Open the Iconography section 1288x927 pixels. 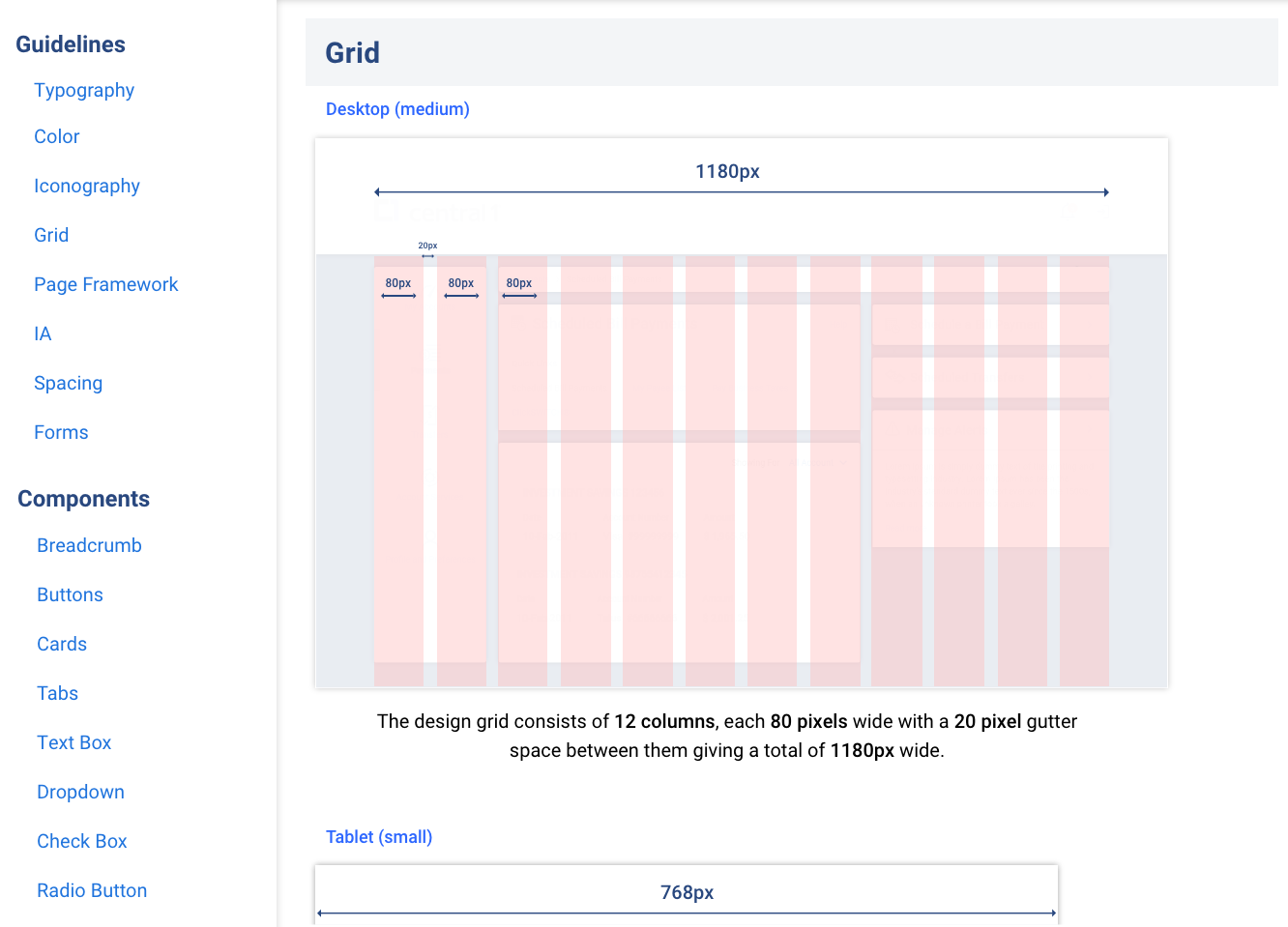click(x=87, y=186)
